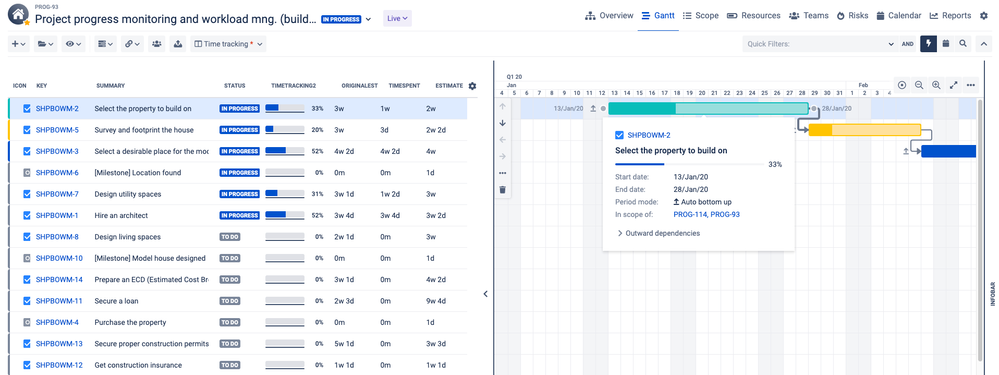999x375 pixels.
Task: Click the move up arrow in Gantt side toolbar
Action: [x=503, y=106]
